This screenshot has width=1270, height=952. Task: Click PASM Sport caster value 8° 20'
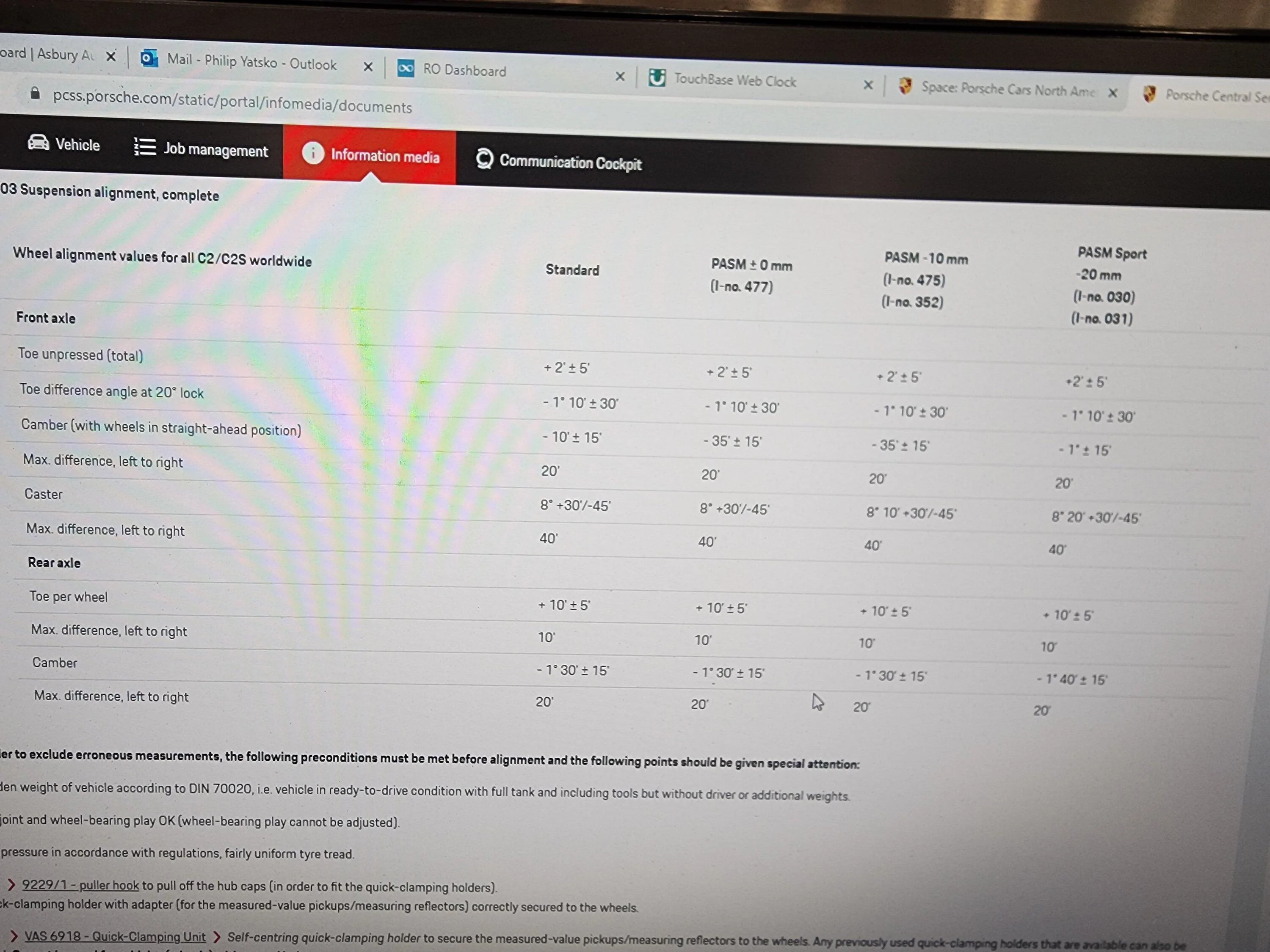point(1096,517)
